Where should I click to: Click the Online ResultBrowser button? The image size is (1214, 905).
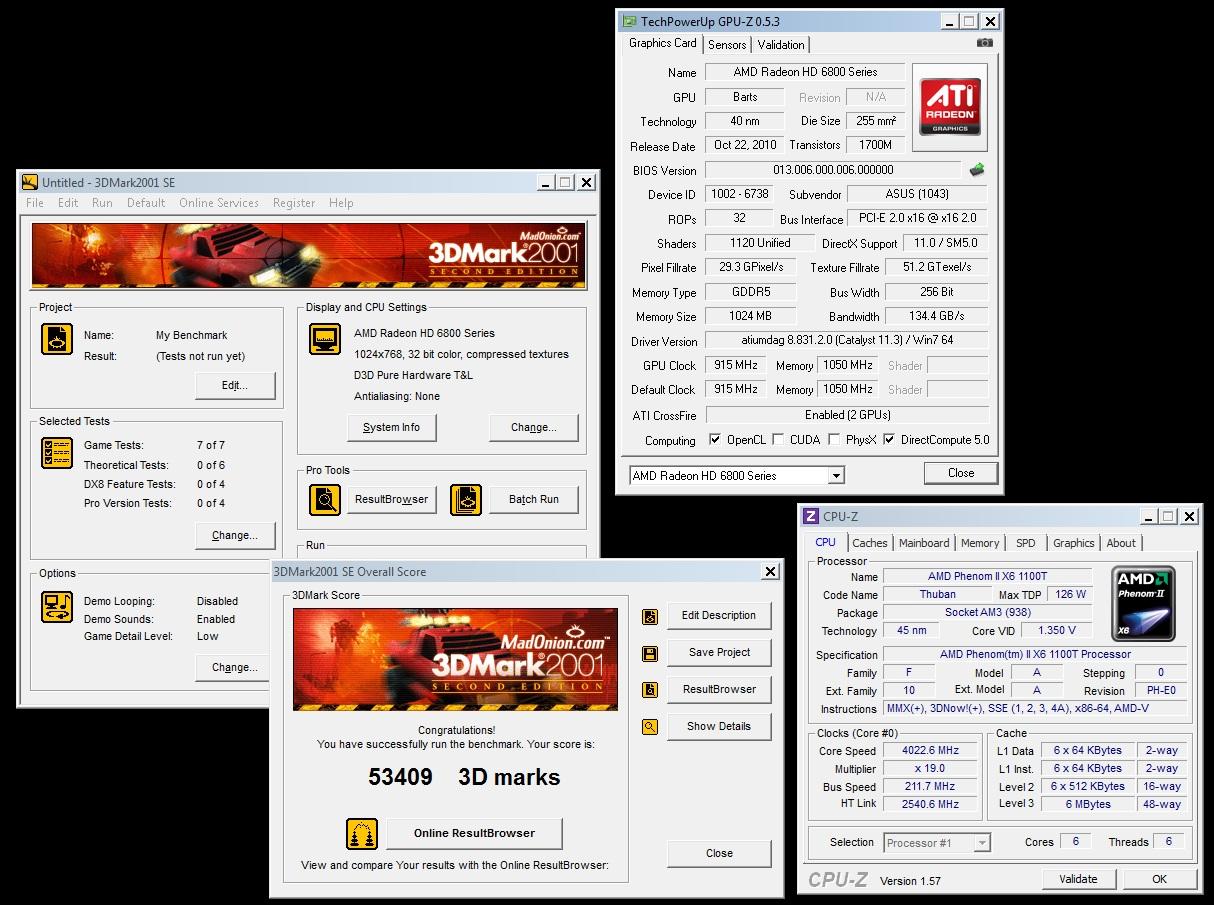tap(475, 833)
